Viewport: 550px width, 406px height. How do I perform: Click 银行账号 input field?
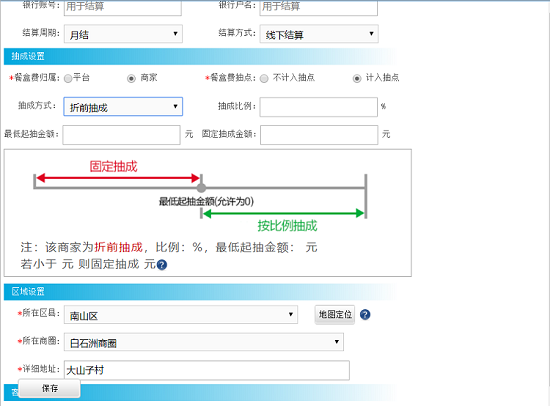123,7
